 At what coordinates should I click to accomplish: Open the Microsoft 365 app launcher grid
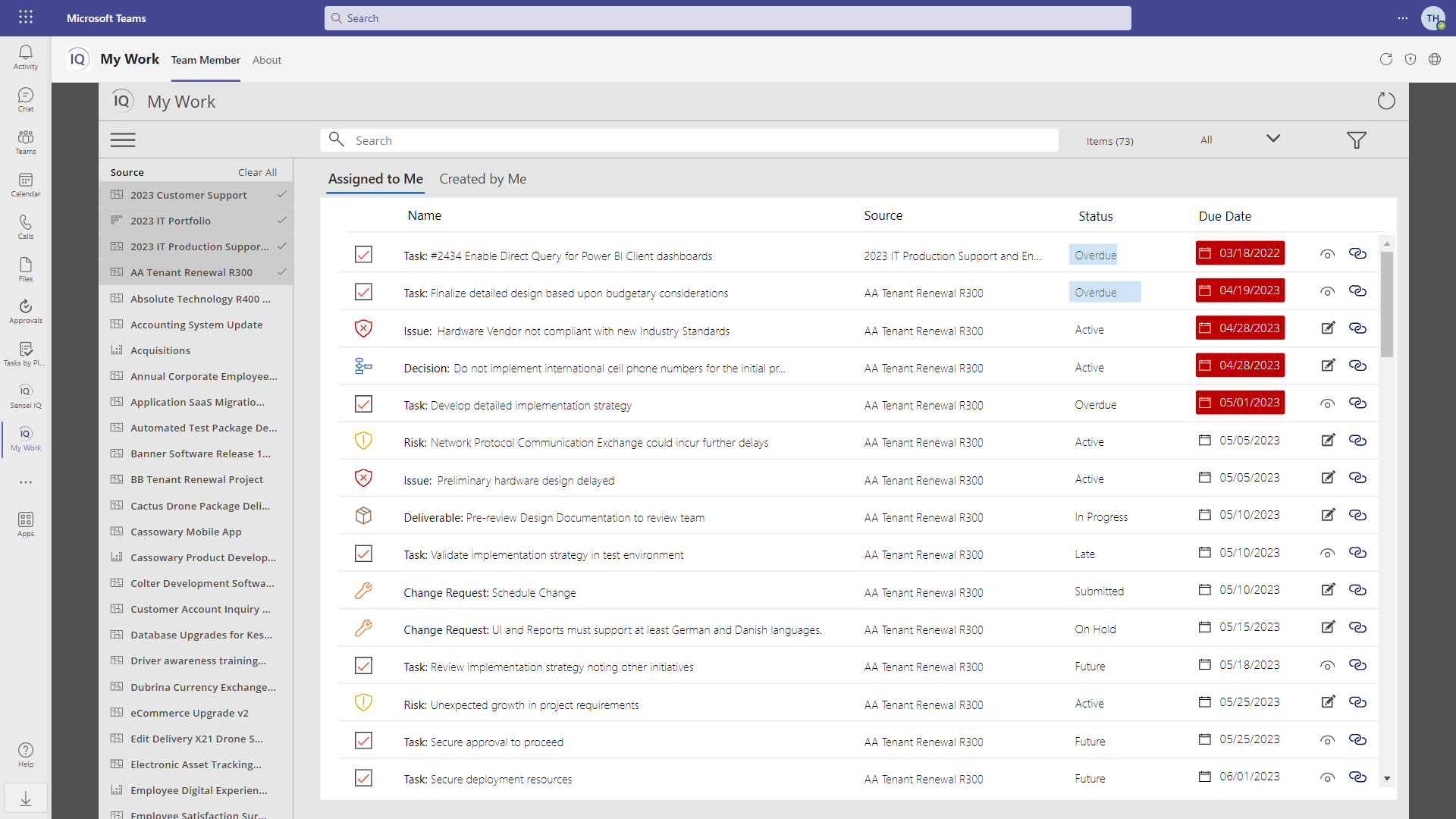(26, 17)
